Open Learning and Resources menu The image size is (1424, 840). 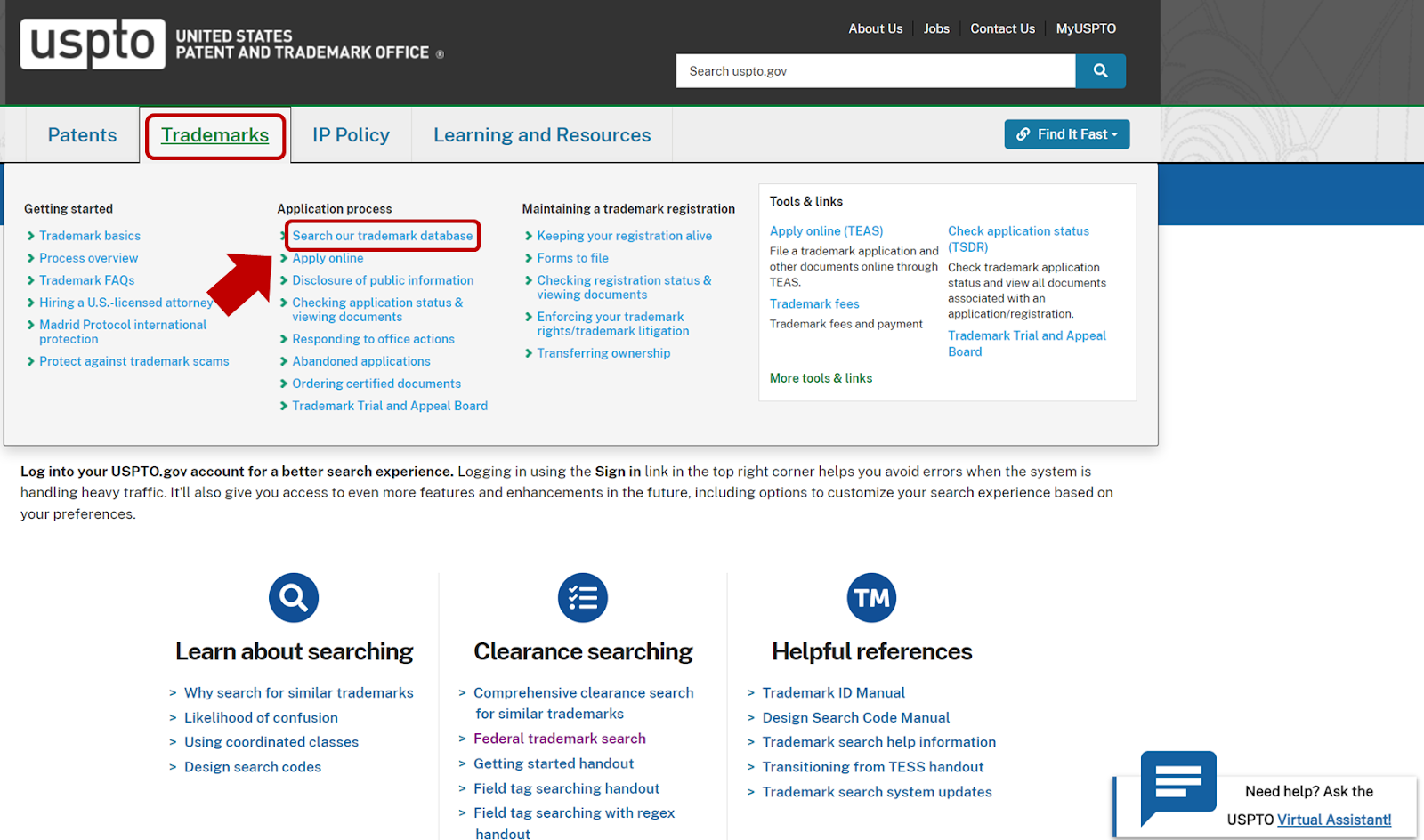542,135
